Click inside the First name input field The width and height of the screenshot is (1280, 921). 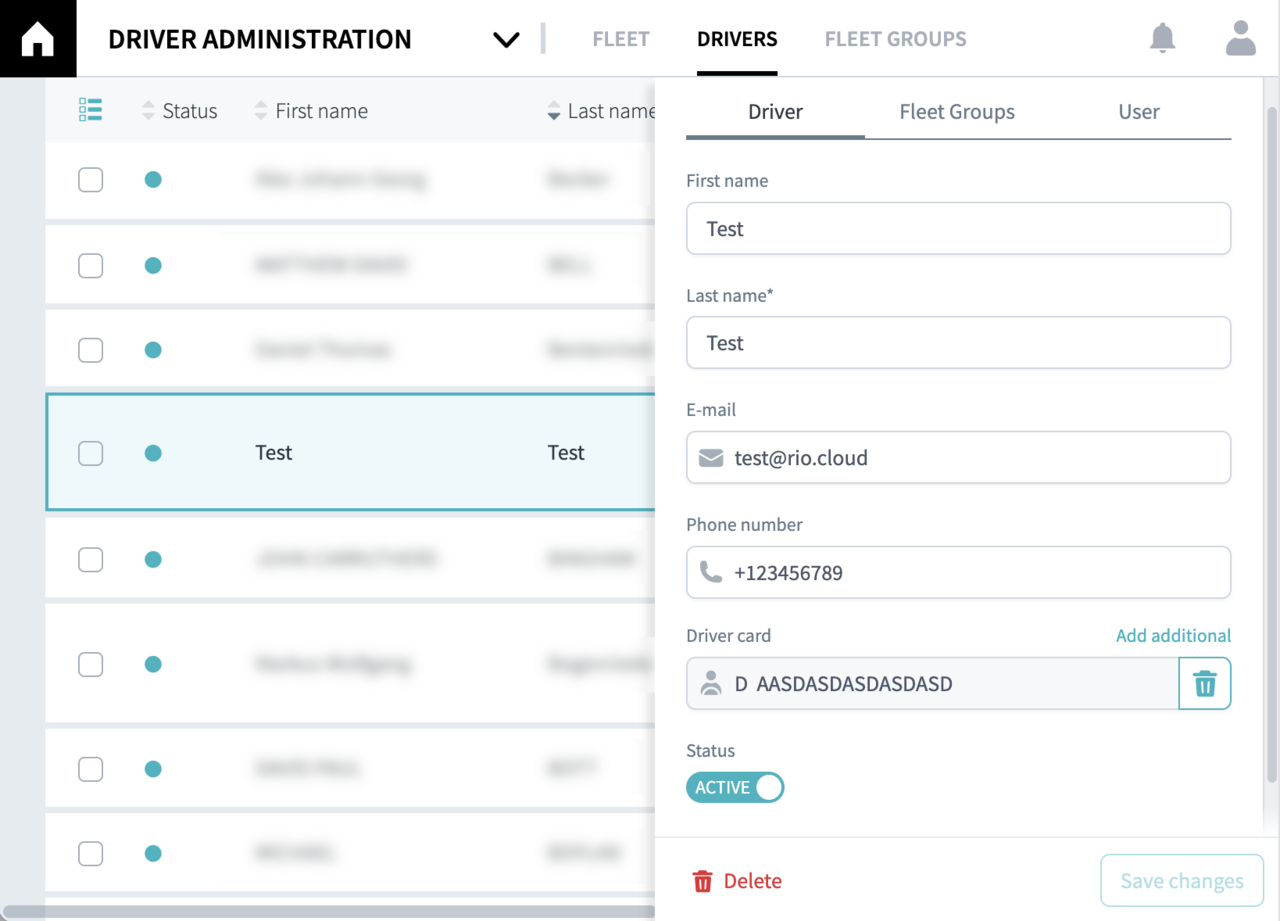pos(958,228)
